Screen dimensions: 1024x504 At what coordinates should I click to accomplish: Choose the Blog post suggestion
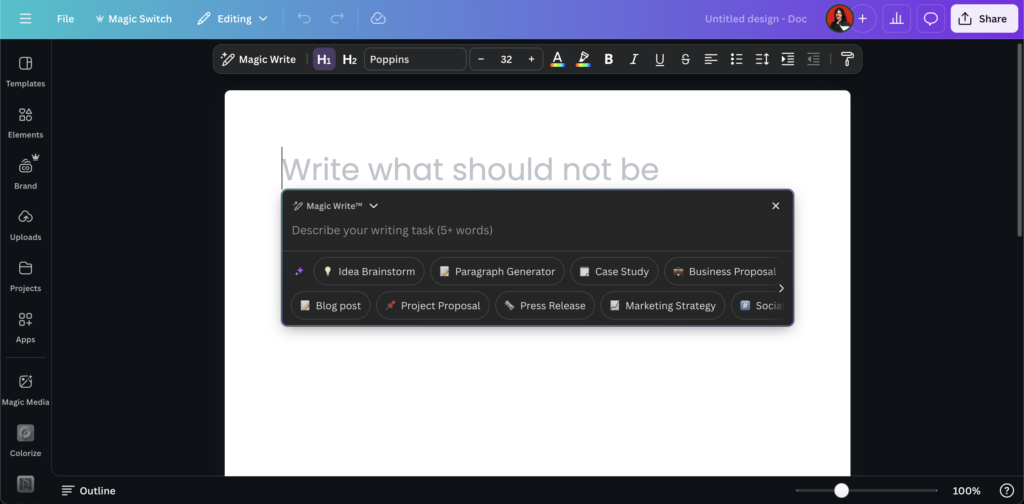[x=330, y=306]
